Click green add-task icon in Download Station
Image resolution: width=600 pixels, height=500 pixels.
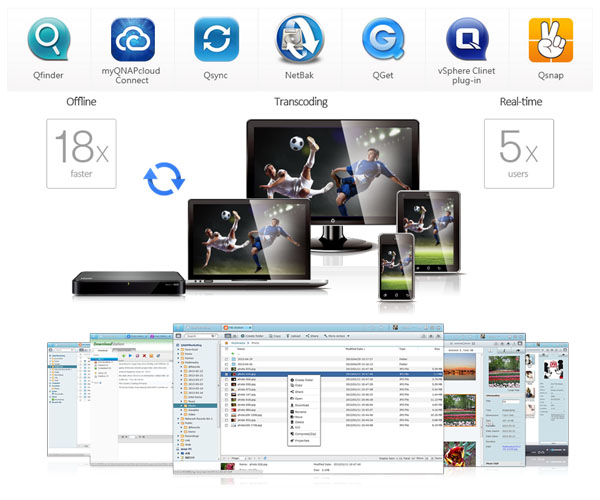coord(124,356)
